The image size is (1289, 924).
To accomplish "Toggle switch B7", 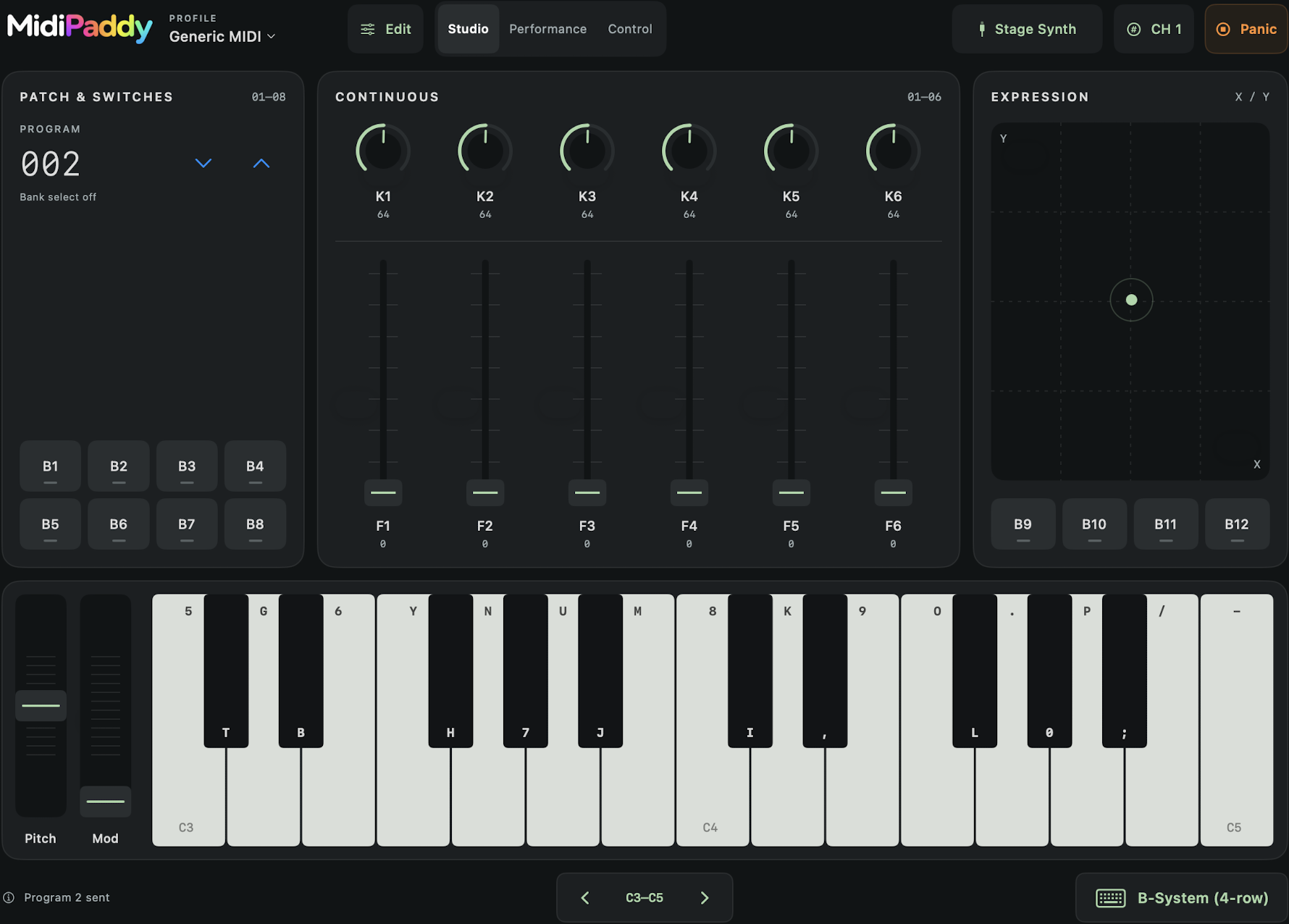I will click(187, 524).
